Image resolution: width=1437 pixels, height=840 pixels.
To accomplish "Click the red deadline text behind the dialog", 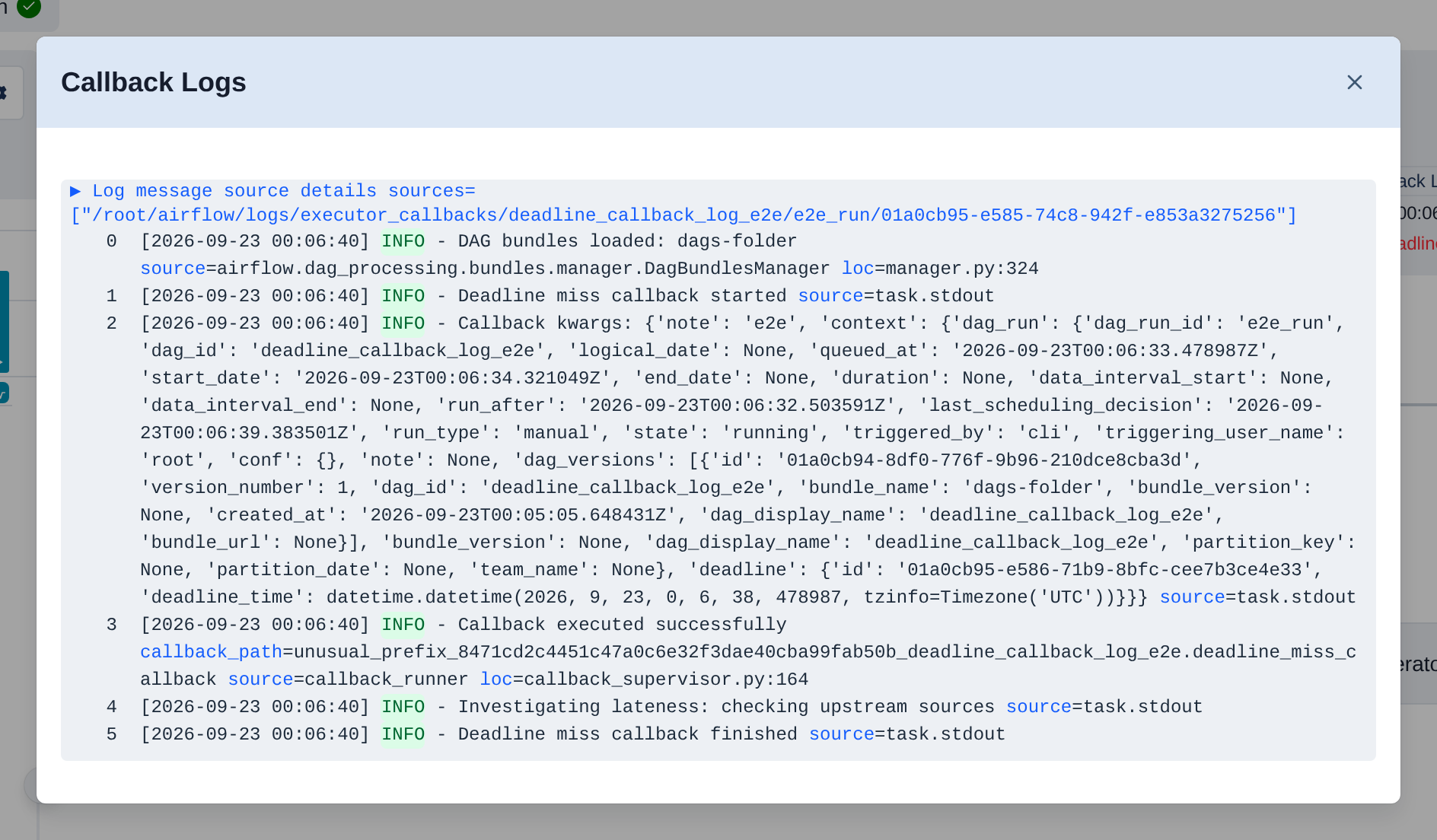I will click(1419, 243).
